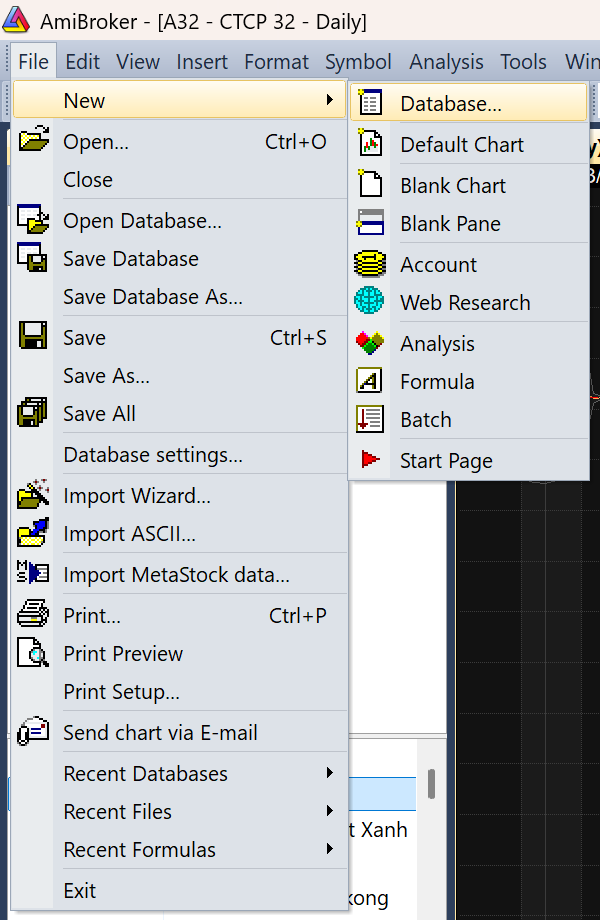Click the Print Preview magnifier icon
Viewport: 600px width, 920px height.
tap(33, 652)
